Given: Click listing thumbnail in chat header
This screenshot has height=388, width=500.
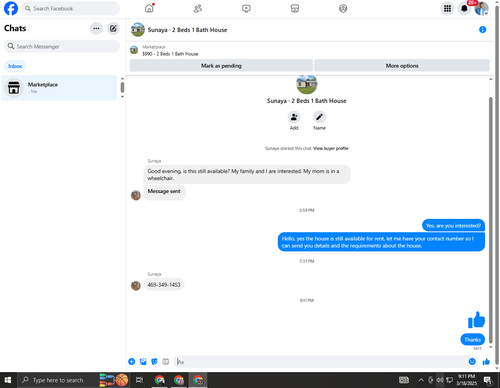Looking at the screenshot, I should pyautogui.click(x=138, y=30).
